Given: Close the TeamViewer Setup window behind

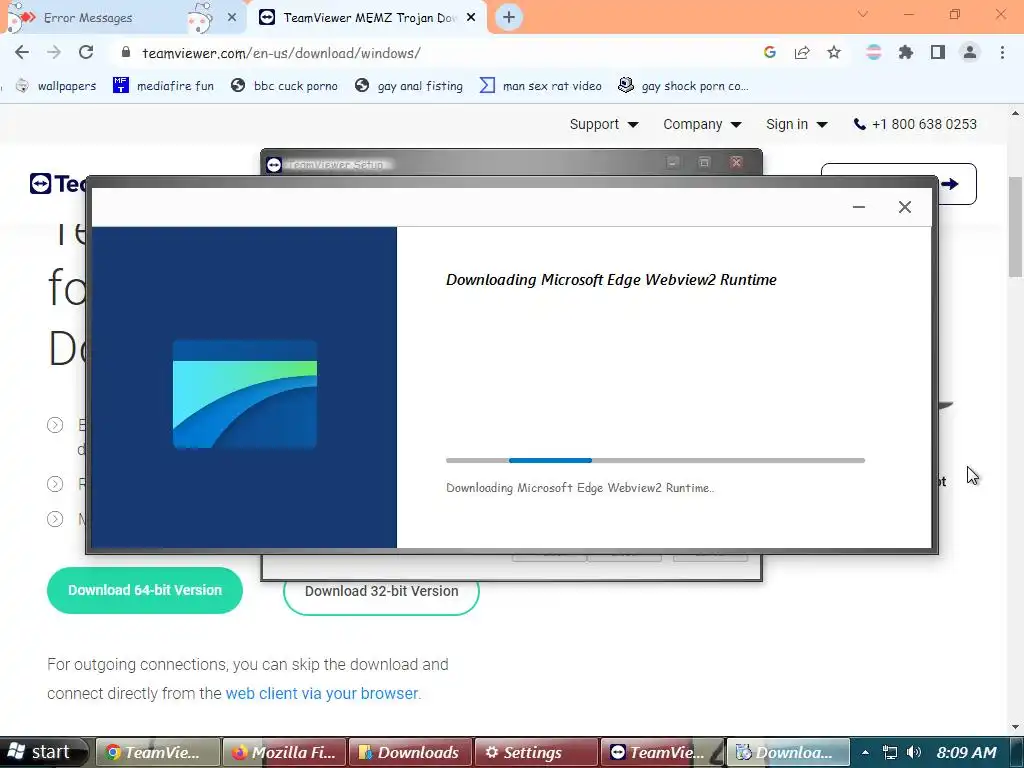Looking at the screenshot, I should tap(736, 162).
